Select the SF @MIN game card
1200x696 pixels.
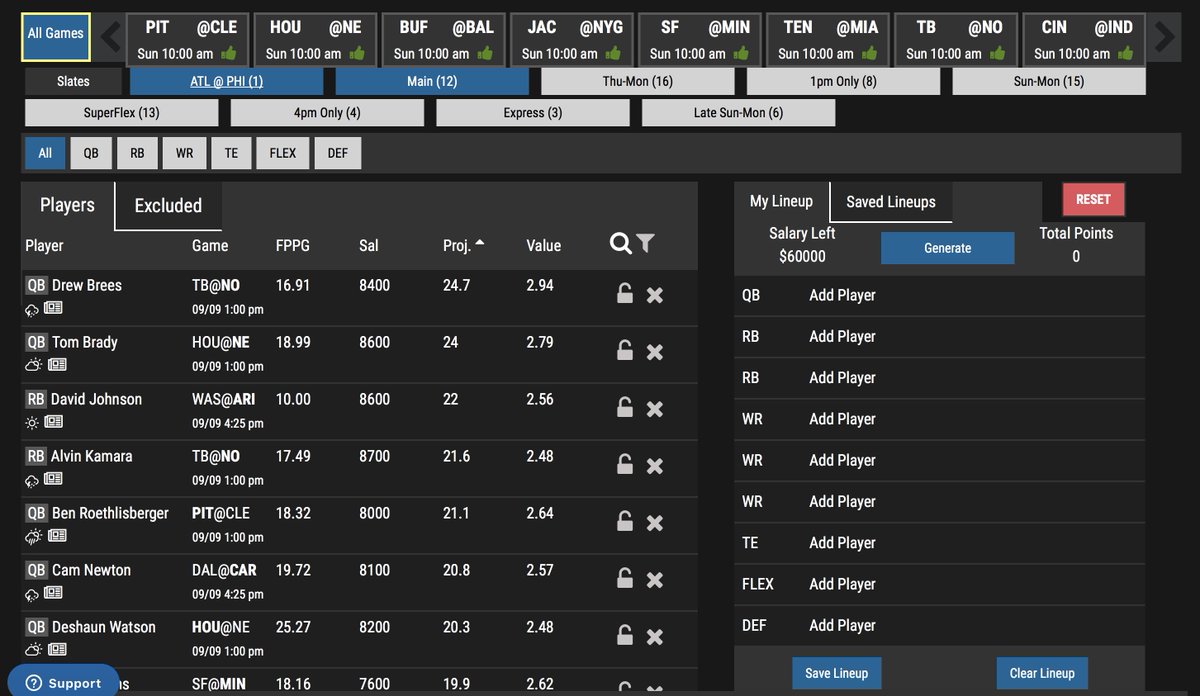click(698, 39)
